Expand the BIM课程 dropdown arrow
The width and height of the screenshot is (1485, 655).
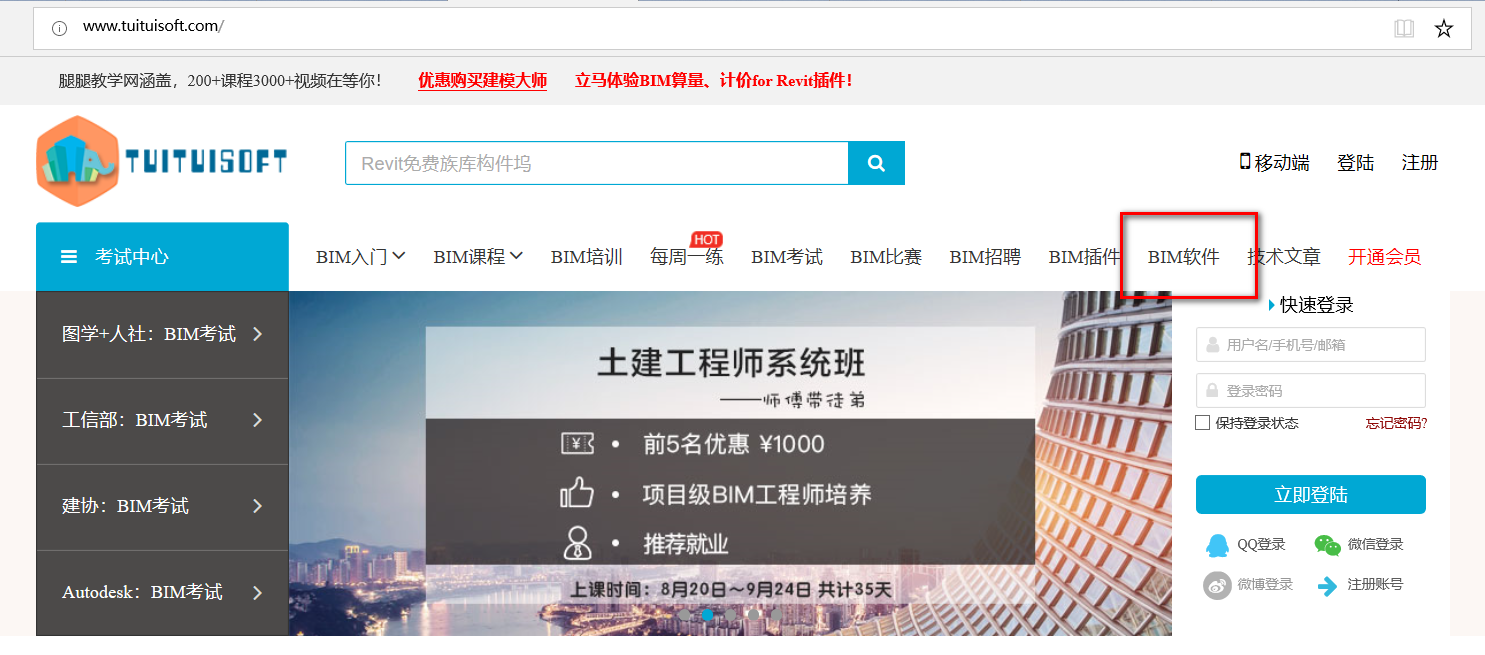[516, 256]
